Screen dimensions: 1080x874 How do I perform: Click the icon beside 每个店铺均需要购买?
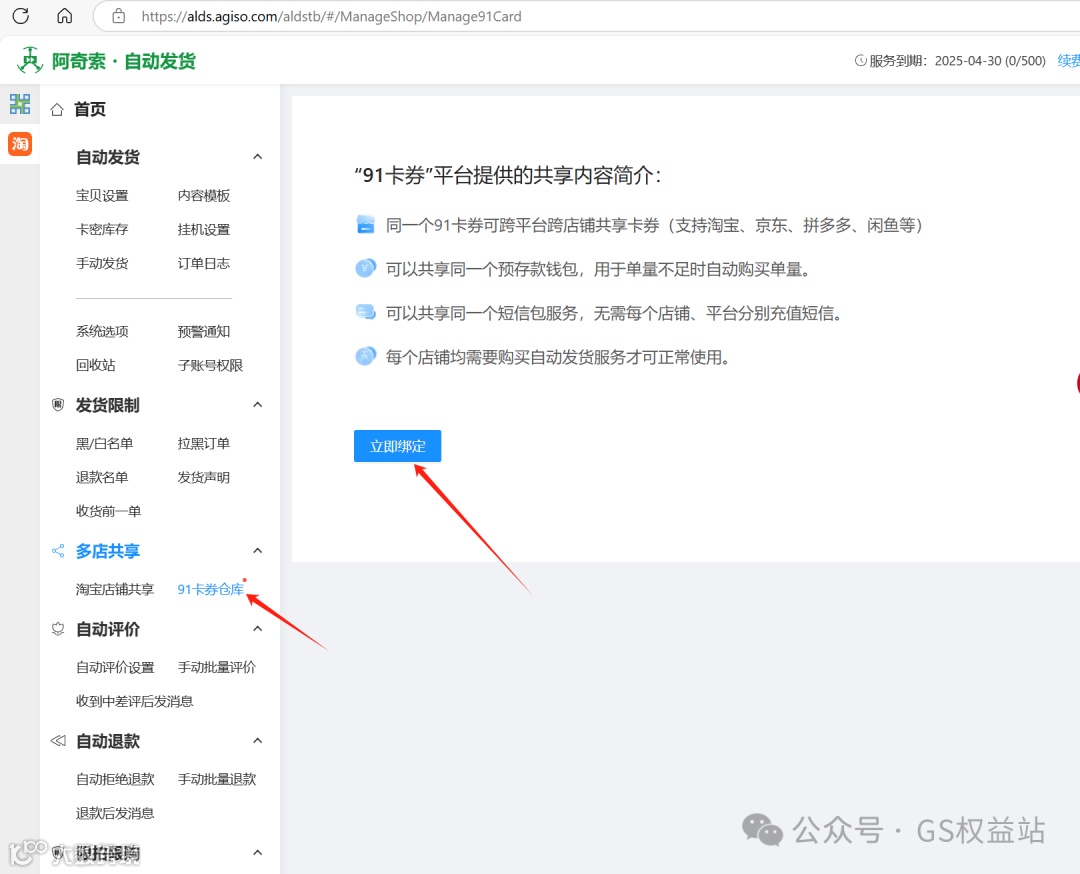click(366, 357)
